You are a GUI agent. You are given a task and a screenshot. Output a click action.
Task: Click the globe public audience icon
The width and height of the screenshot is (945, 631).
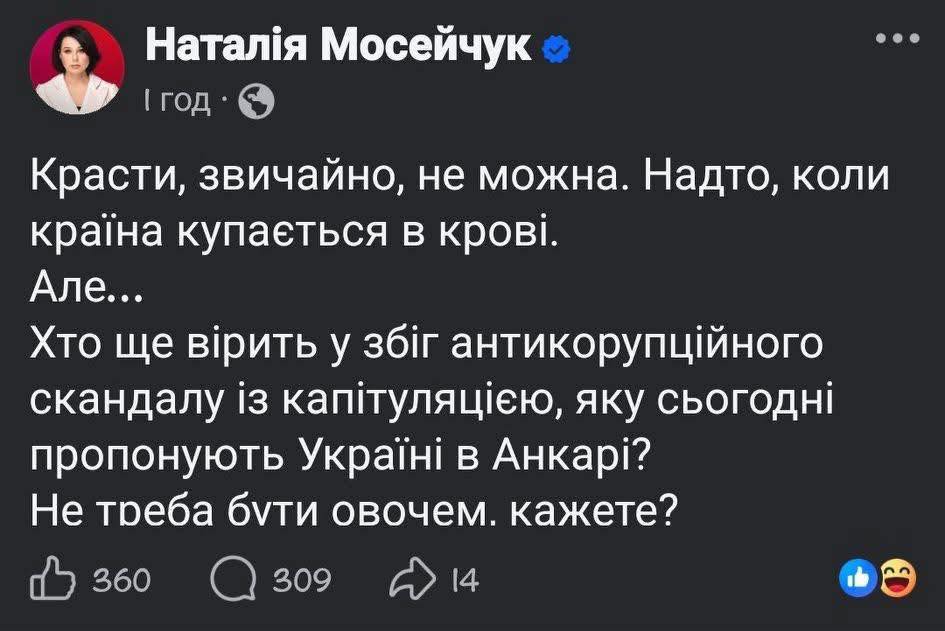point(256,101)
